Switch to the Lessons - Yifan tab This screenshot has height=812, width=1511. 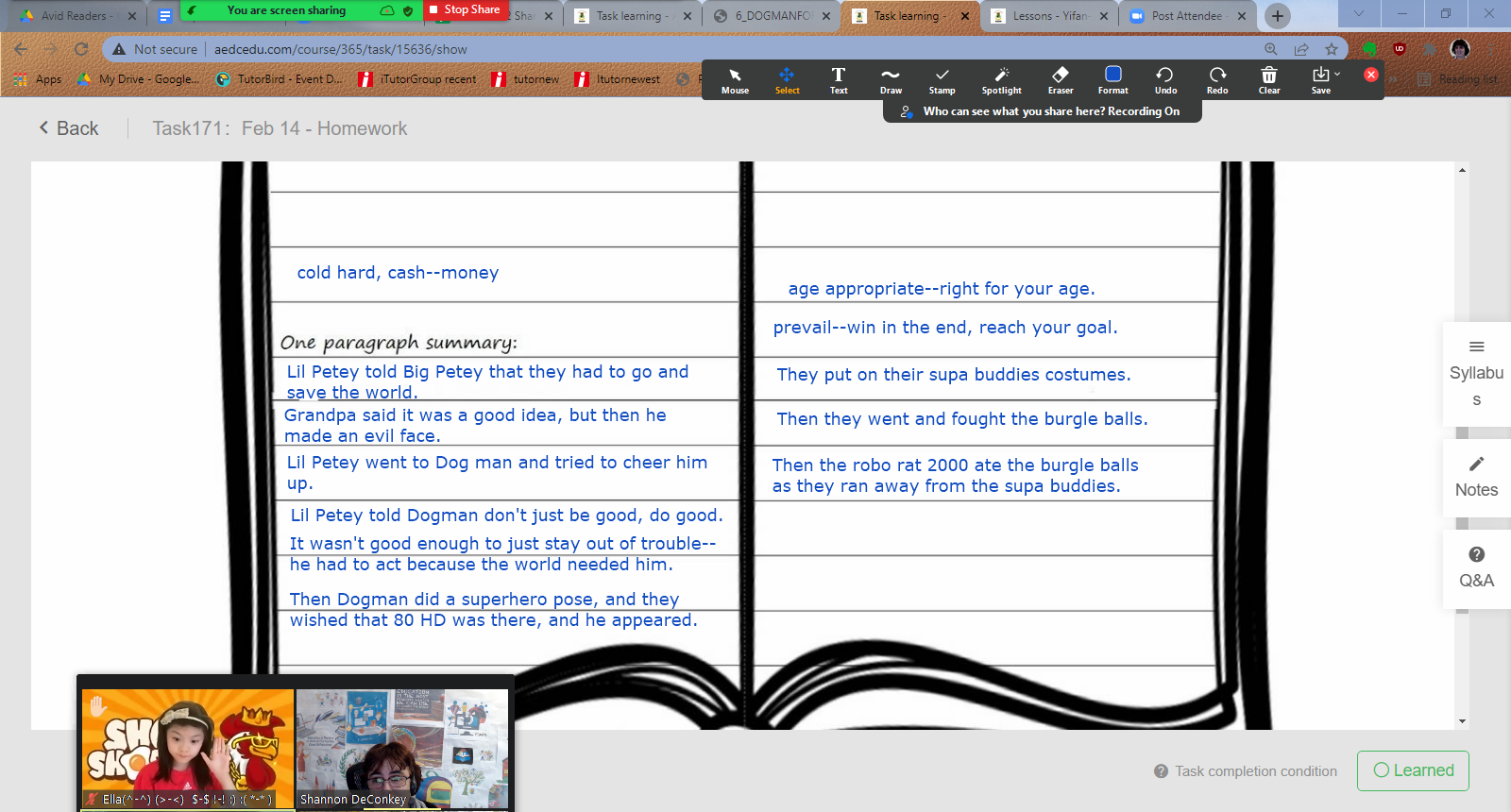tap(1049, 16)
